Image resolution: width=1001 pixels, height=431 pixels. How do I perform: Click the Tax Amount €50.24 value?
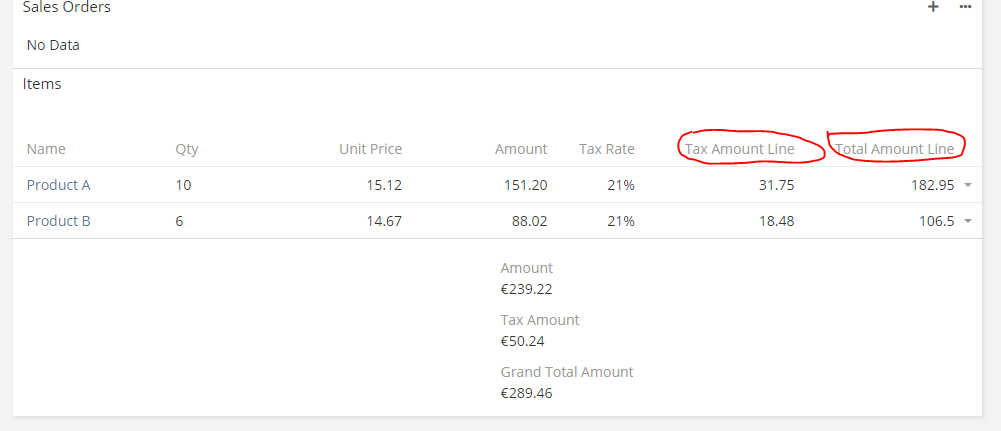(523, 341)
